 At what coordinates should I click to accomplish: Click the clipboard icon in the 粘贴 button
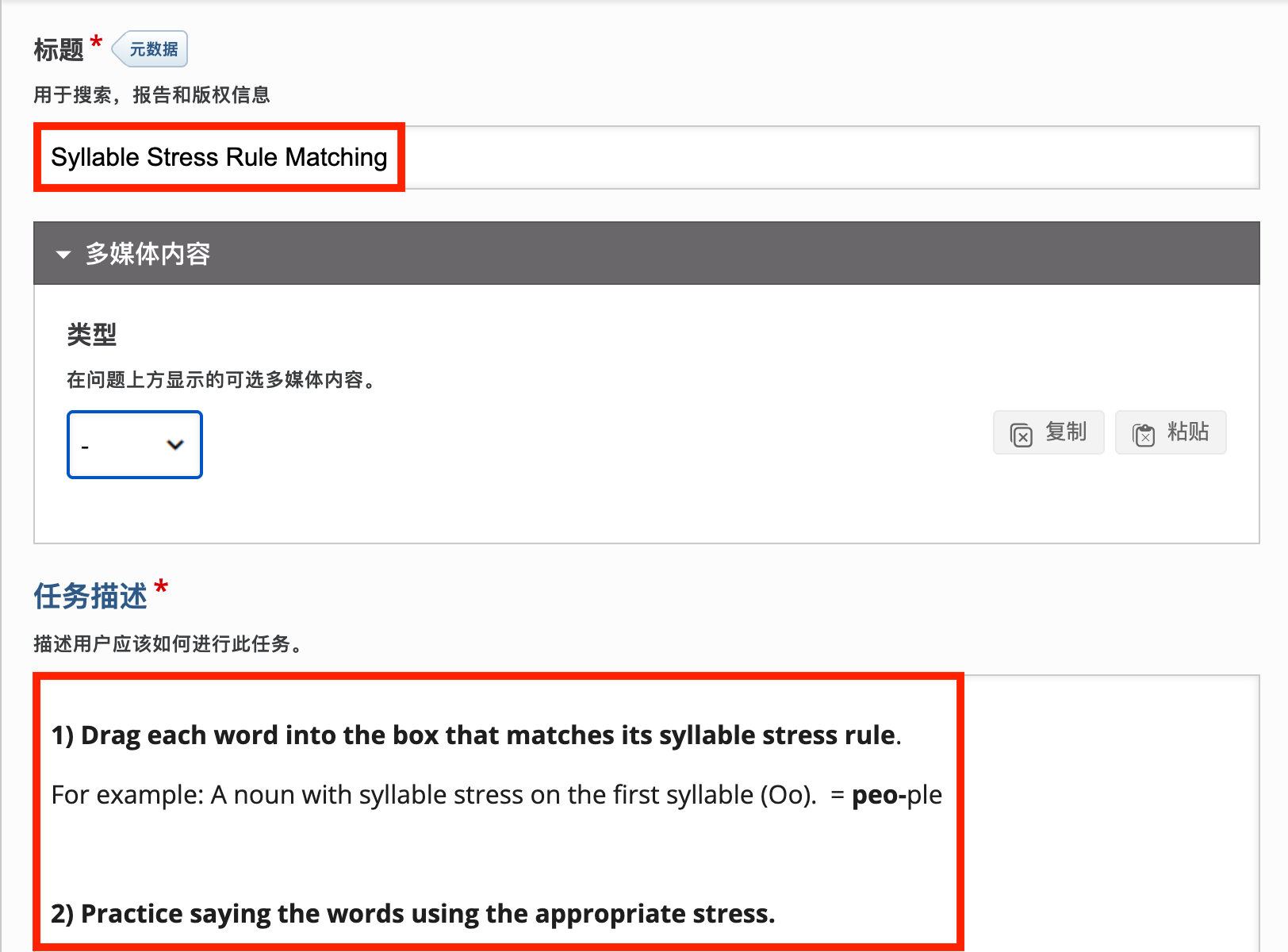[x=1145, y=432]
